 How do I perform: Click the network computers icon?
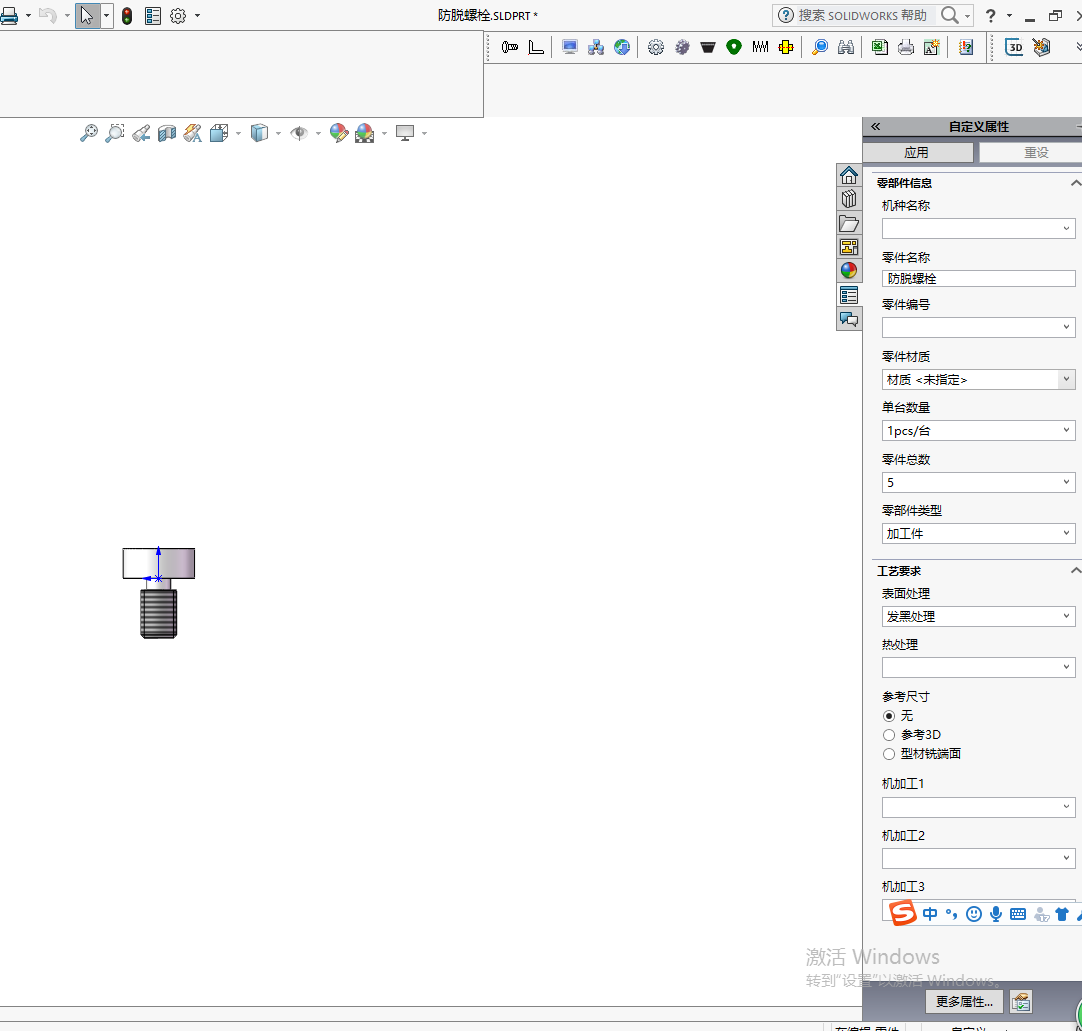click(596, 47)
